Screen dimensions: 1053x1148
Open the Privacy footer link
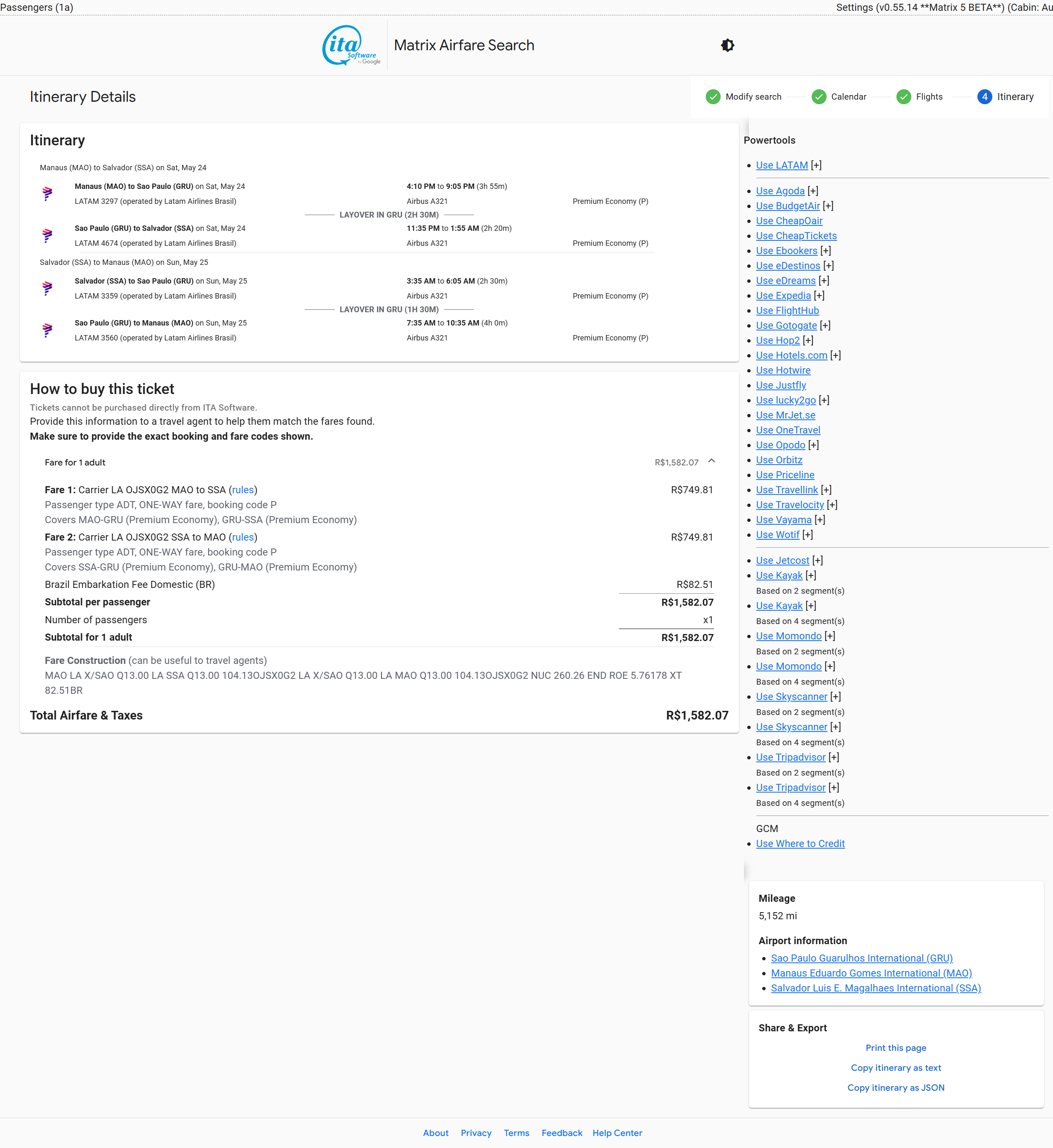[x=476, y=1133]
